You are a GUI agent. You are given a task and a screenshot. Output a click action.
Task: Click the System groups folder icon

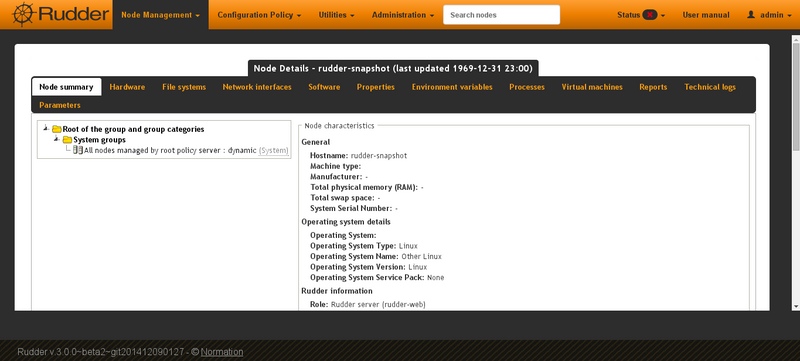coord(67,140)
